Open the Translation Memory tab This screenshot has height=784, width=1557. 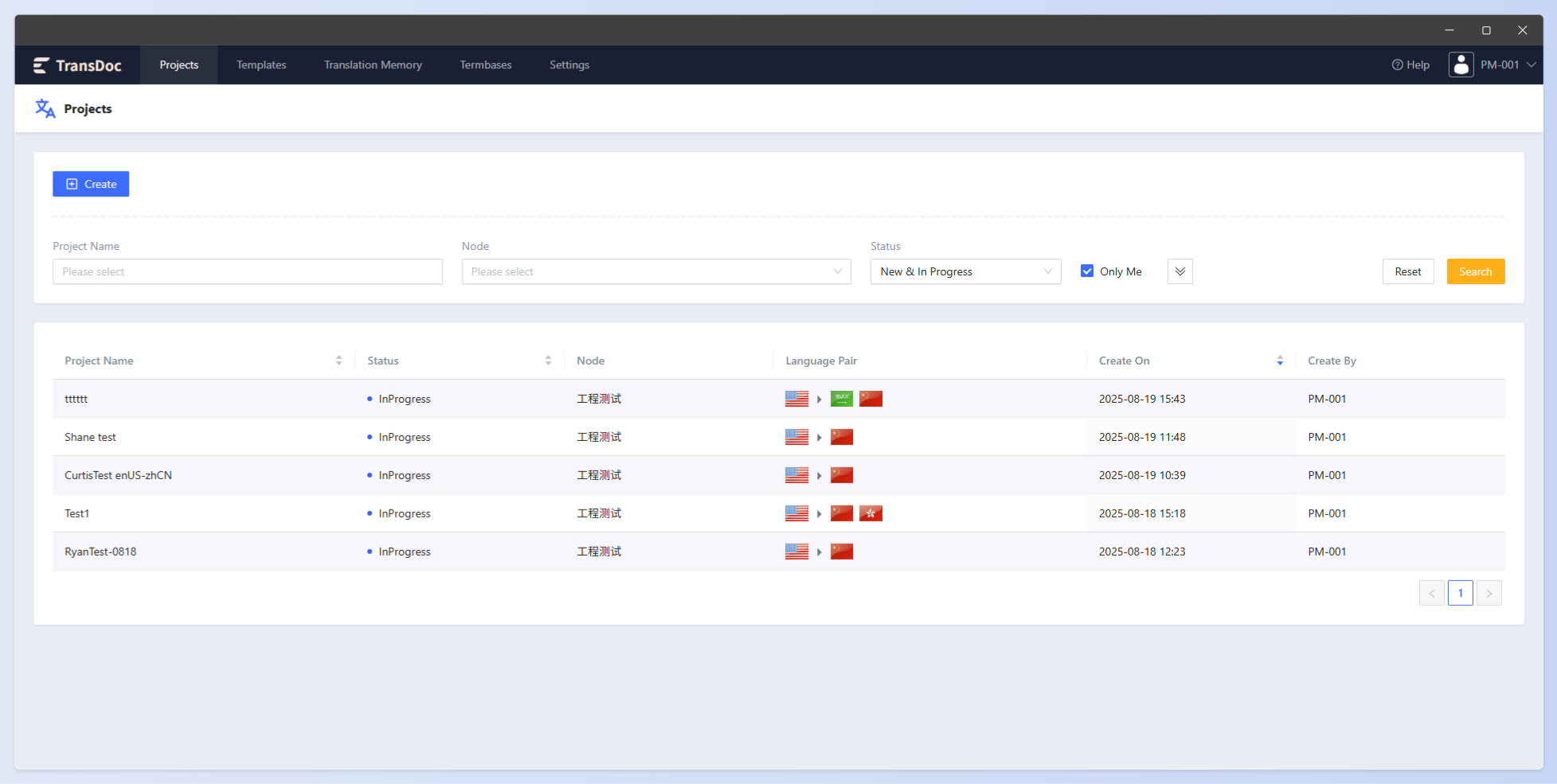[x=373, y=65]
